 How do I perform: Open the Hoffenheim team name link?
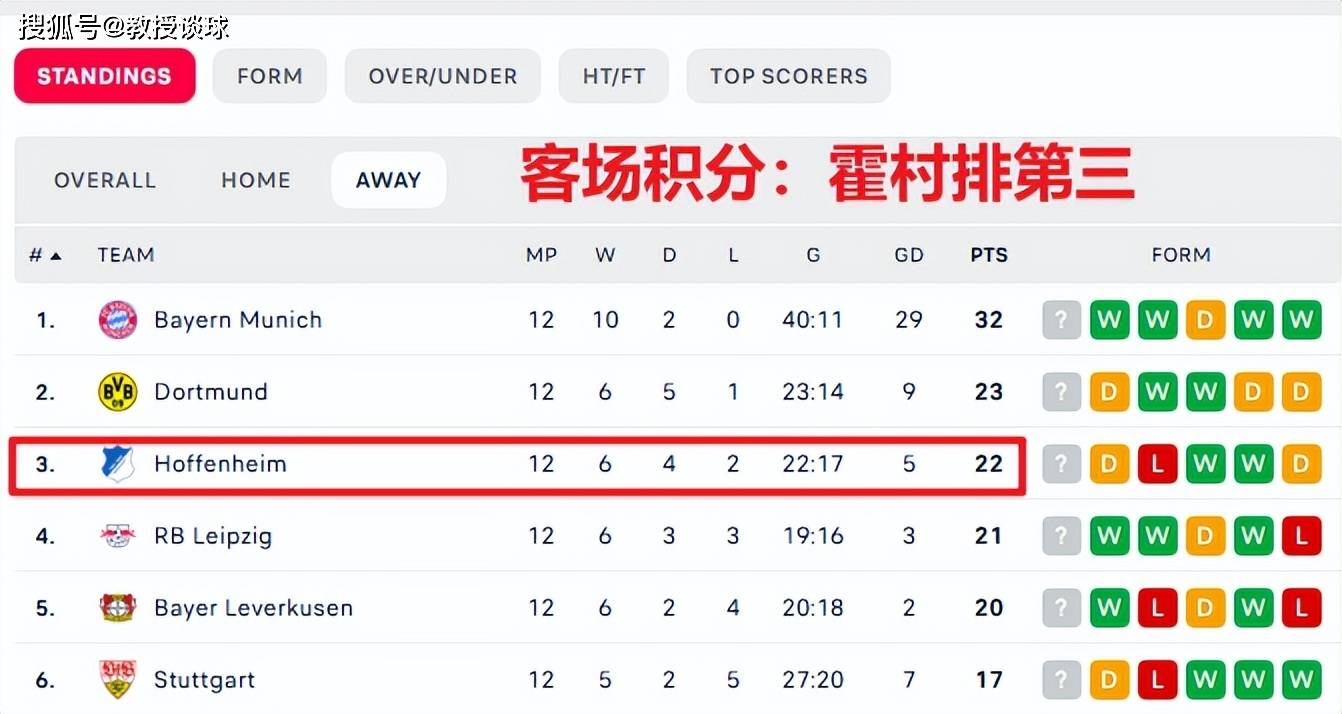[x=220, y=464]
